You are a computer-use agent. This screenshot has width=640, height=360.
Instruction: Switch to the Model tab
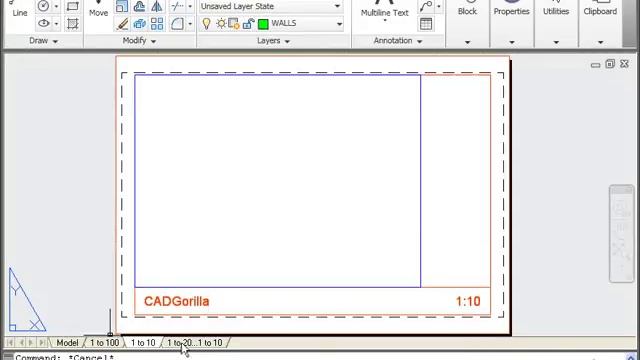click(67, 343)
